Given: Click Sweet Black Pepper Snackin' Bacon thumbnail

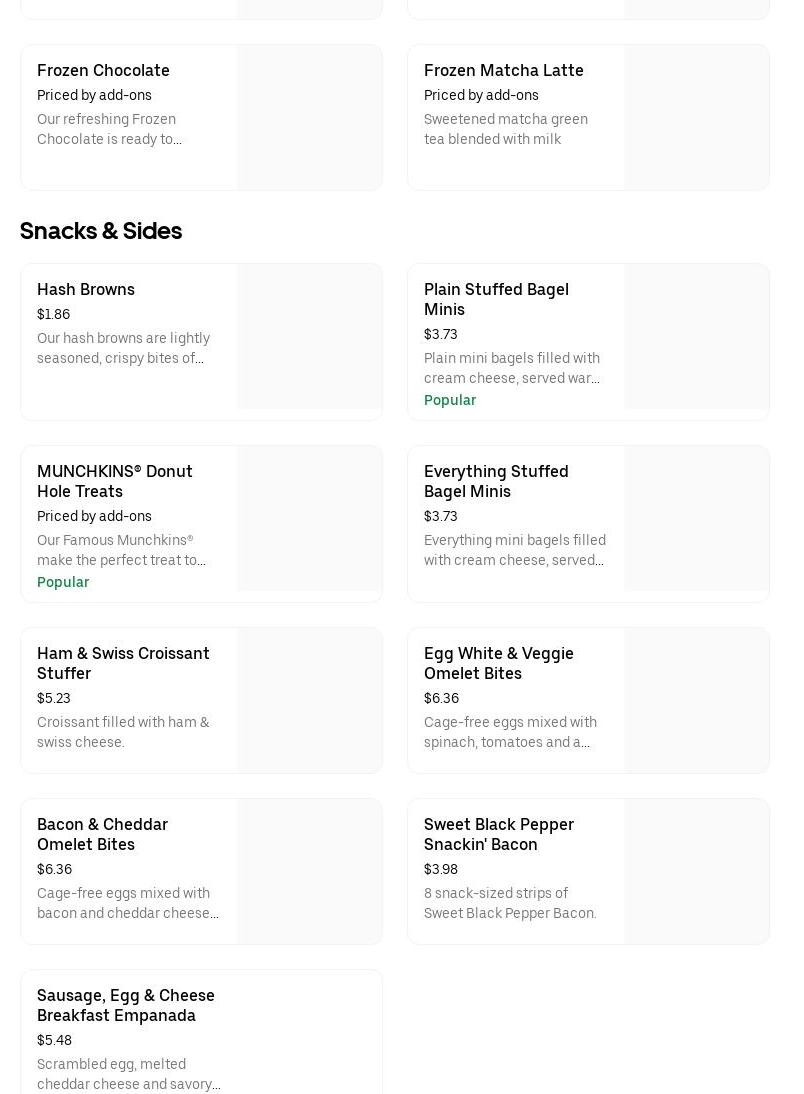Looking at the screenshot, I should tap(696, 871).
